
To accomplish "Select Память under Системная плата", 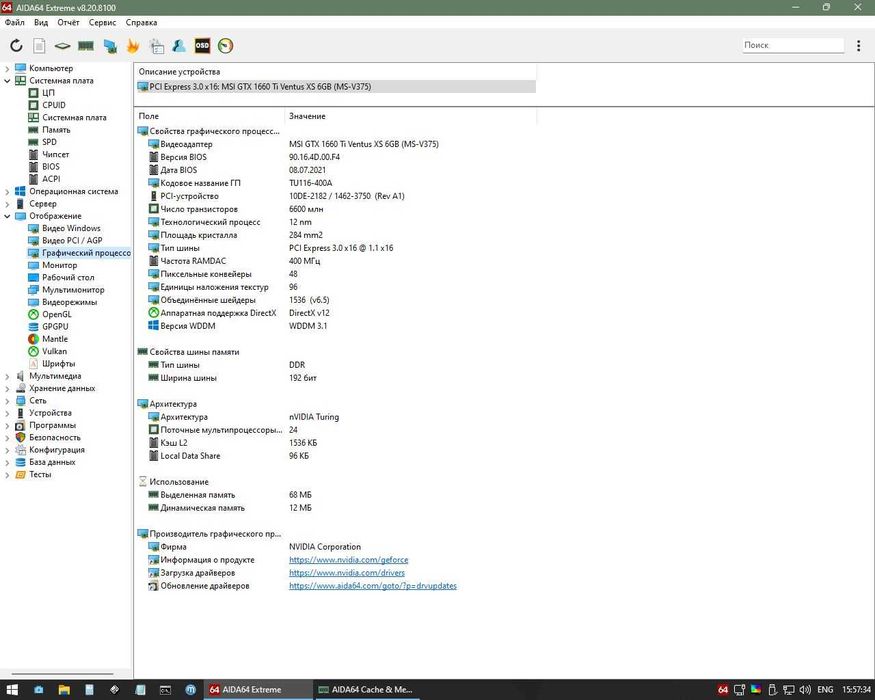I will (x=56, y=130).
